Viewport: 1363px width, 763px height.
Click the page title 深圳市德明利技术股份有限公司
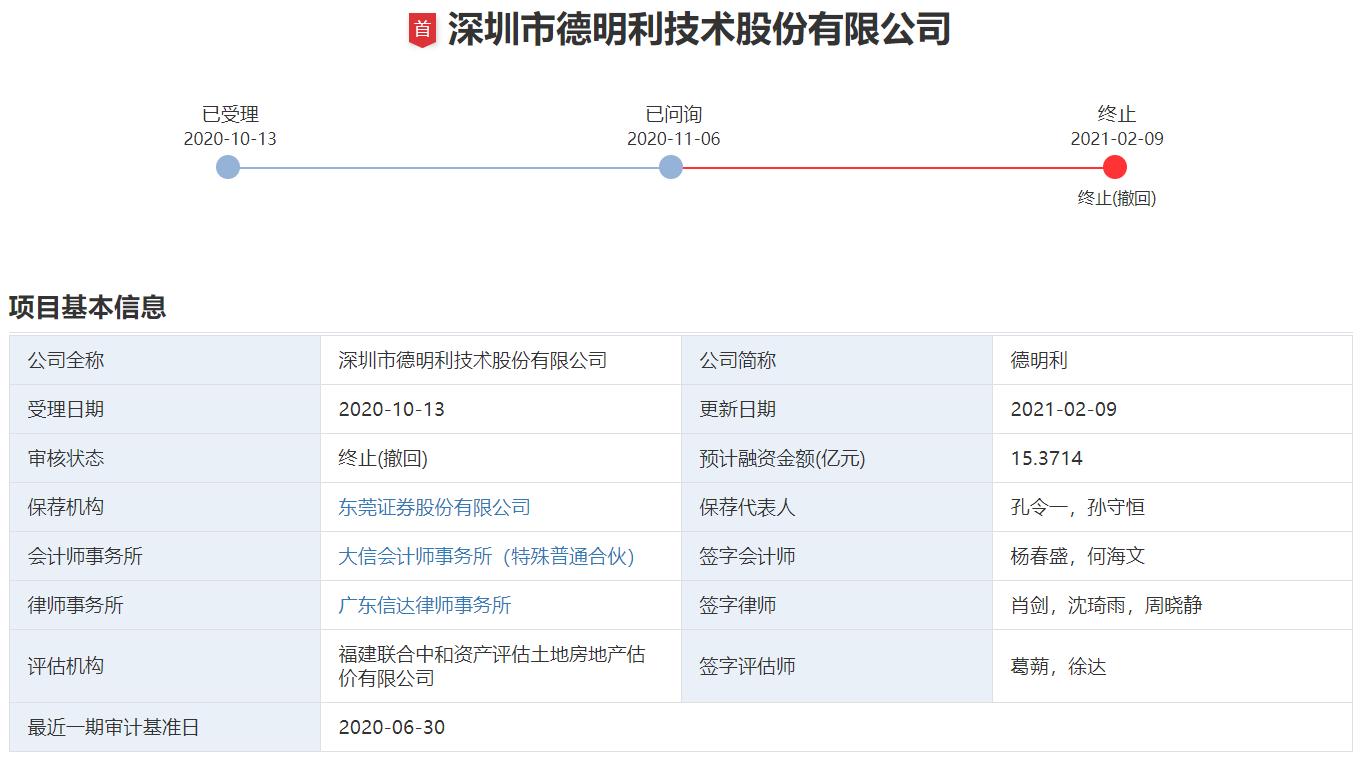[698, 30]
